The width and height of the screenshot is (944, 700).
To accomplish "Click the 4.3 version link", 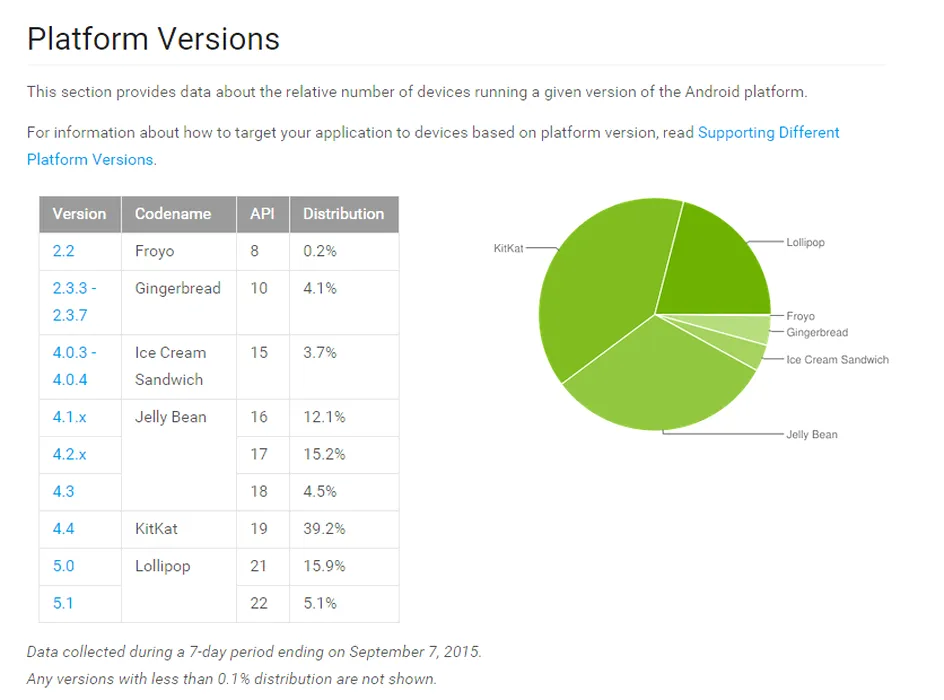I will [x=63, y=492].
